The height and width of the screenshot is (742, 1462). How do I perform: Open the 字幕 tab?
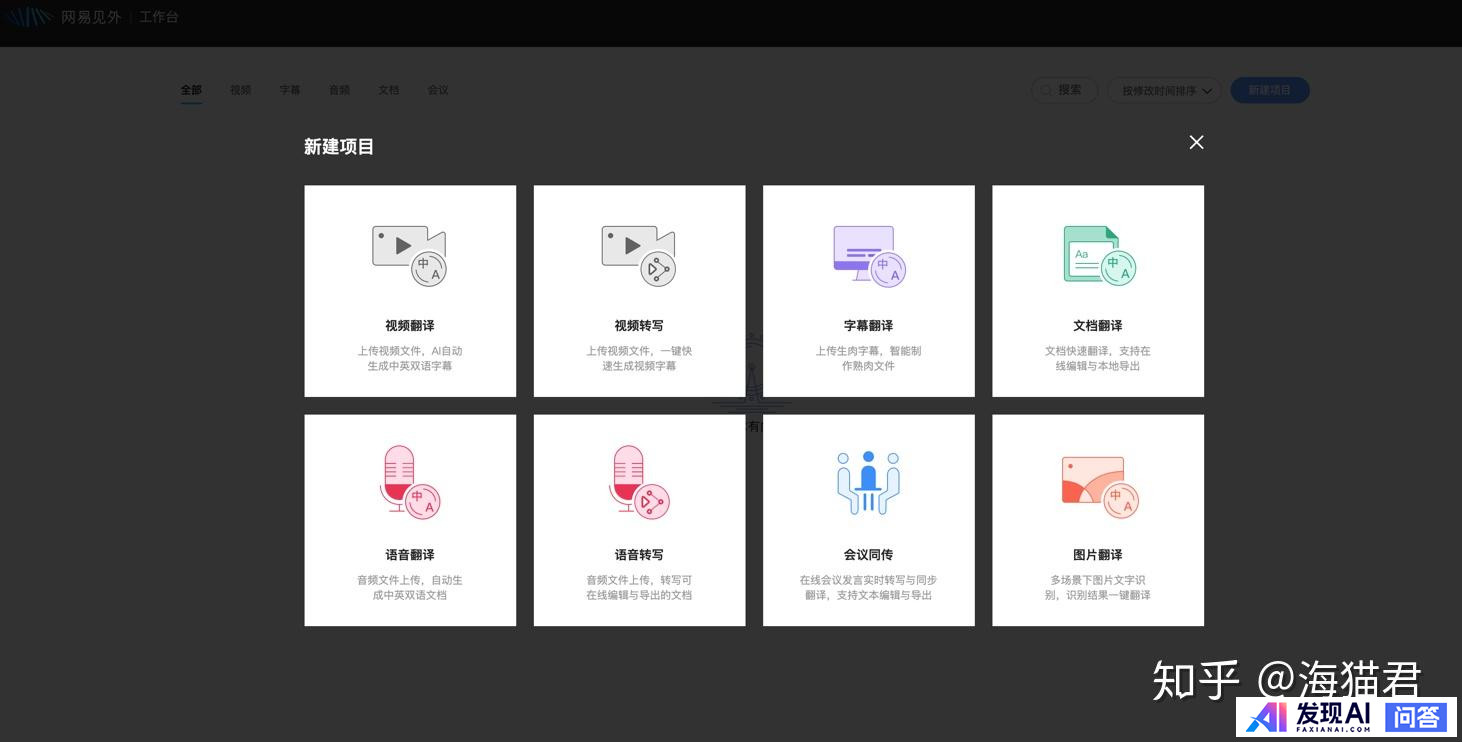click(290, 90)
